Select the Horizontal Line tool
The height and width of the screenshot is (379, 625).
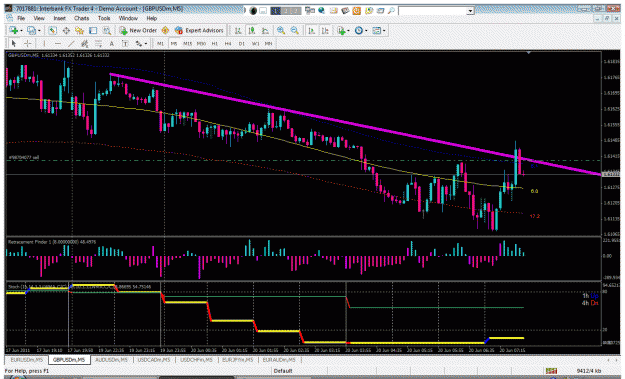point(58,43)
